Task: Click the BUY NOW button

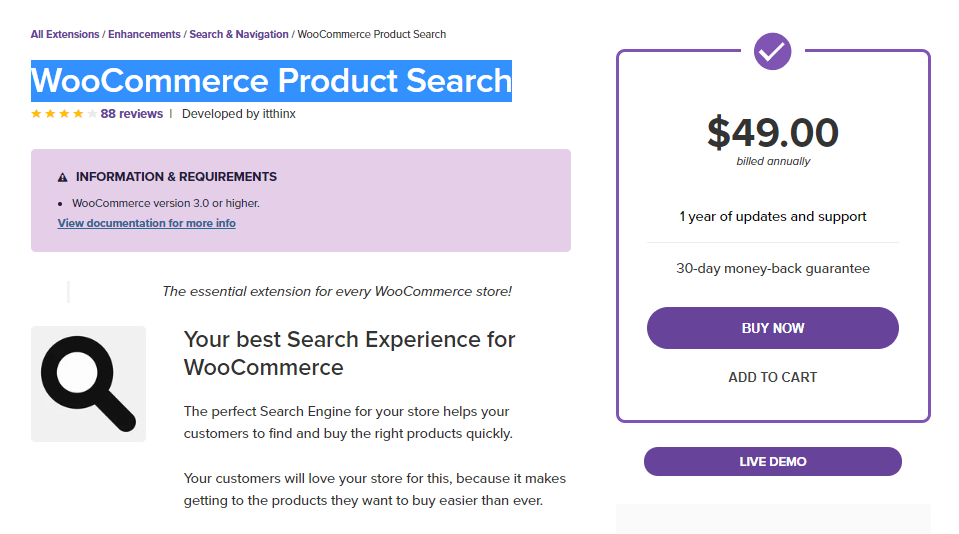Action: [772, 328]
